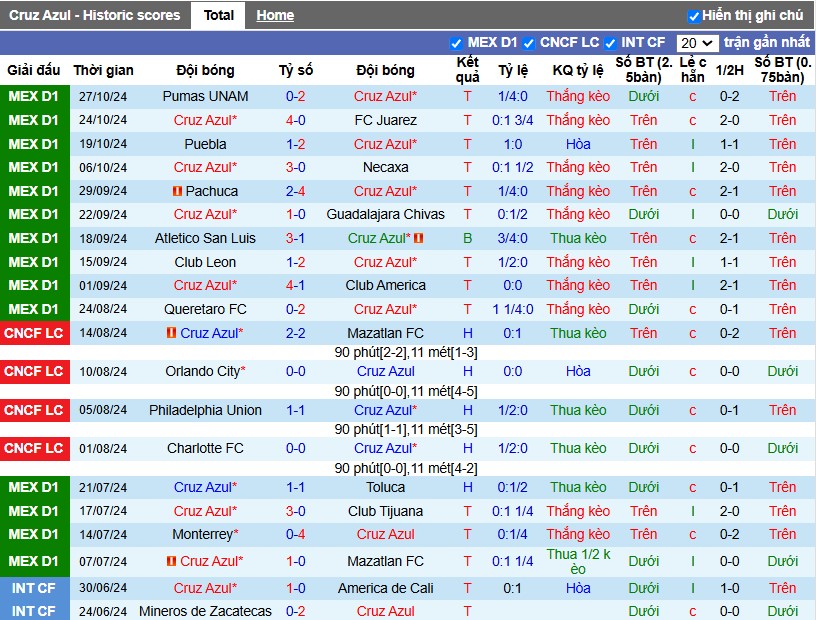Click the date 19/10/24
The height and width of the screenshot is (620, 816).
(x=103, y=144)
